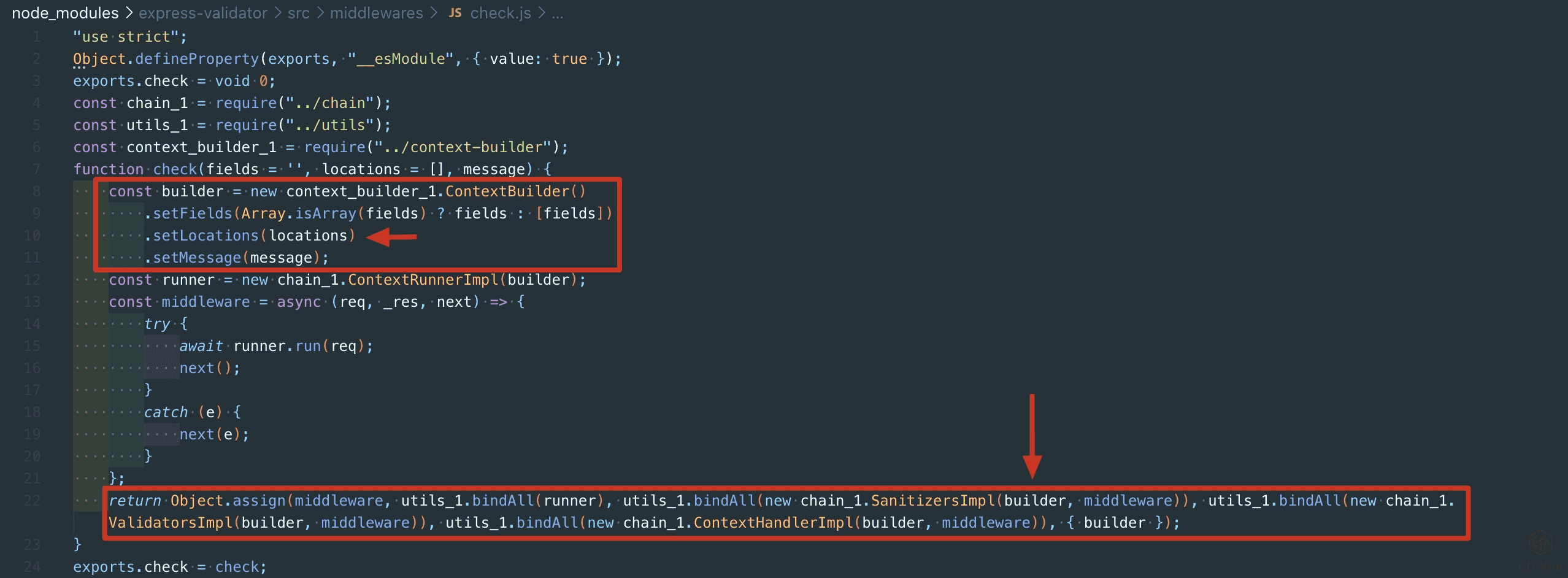
Task: Click the check.js breadcrumb file name
Action: click(x=500, y=13)
